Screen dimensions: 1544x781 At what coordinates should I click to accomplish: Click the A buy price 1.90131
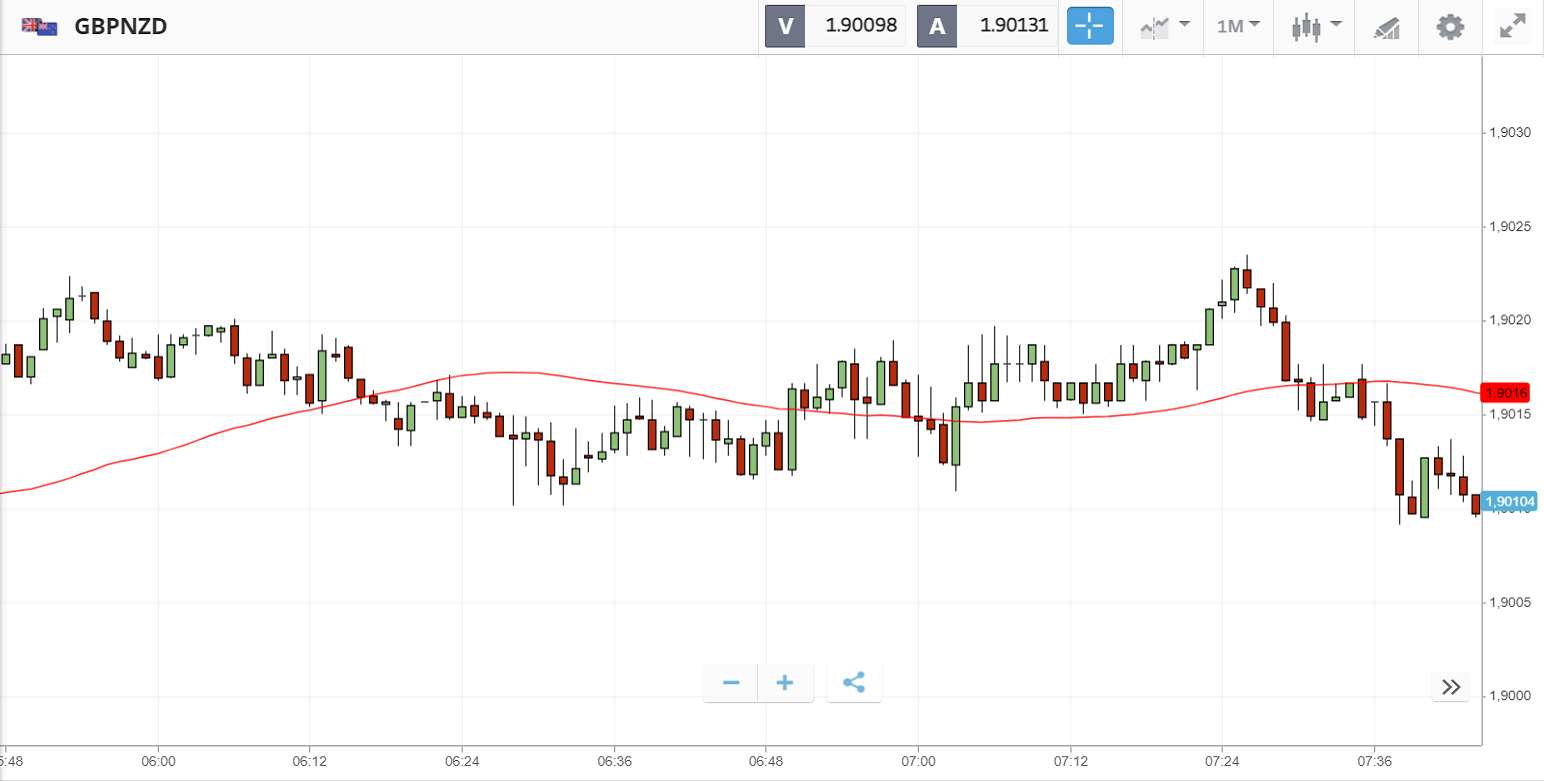(1014, 26)
